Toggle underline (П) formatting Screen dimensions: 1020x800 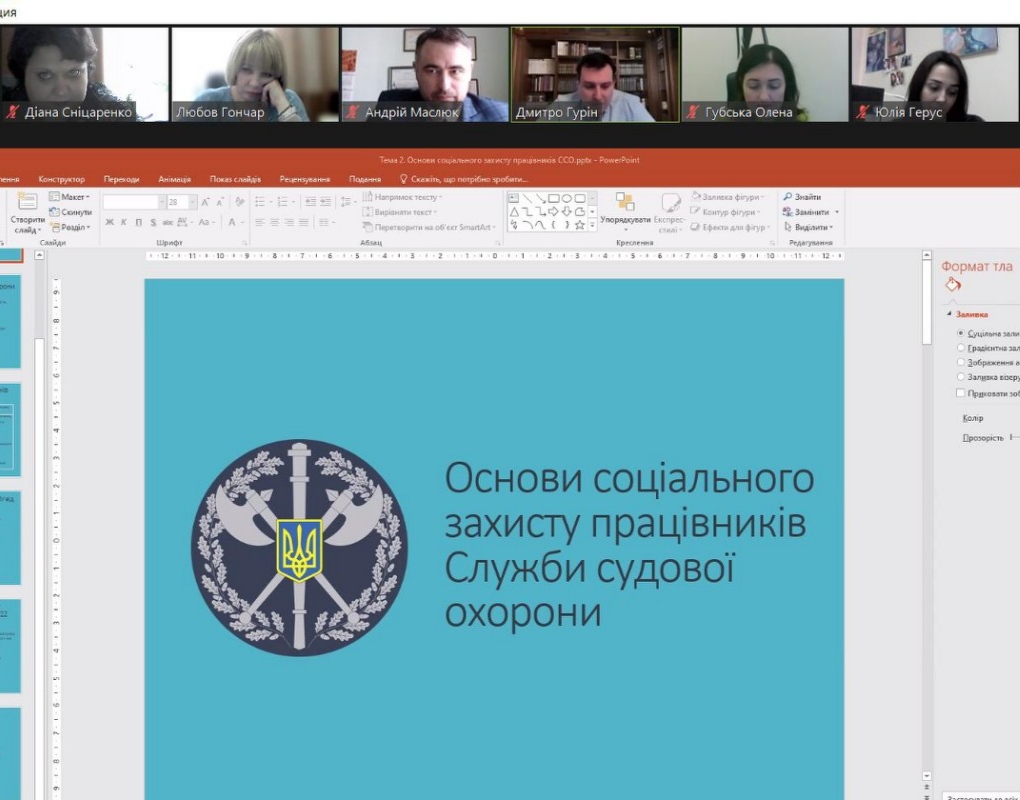(139, 222)
